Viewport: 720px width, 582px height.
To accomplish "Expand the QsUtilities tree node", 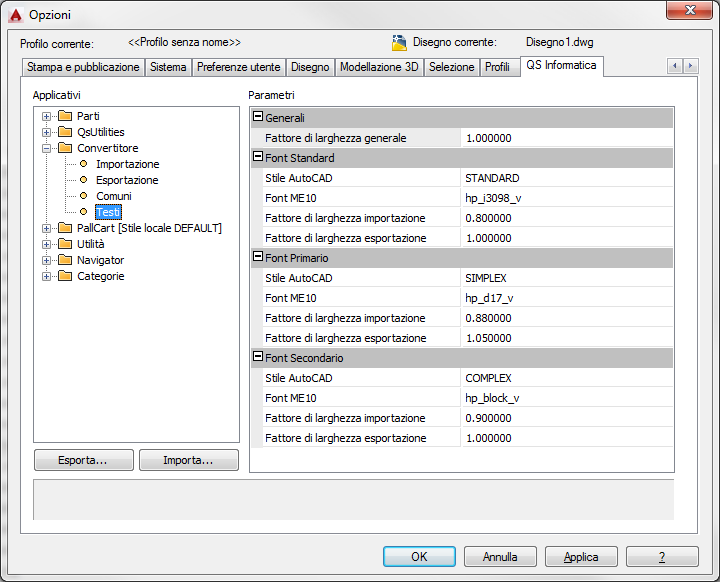I will (46, 132).
